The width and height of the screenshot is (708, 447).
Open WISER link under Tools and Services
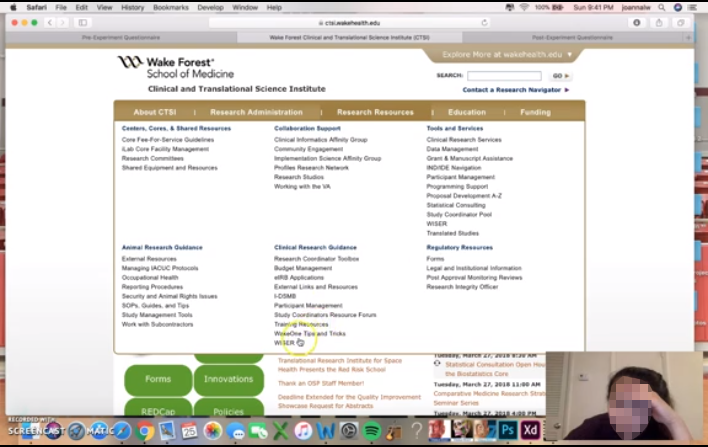coord(437,224)
